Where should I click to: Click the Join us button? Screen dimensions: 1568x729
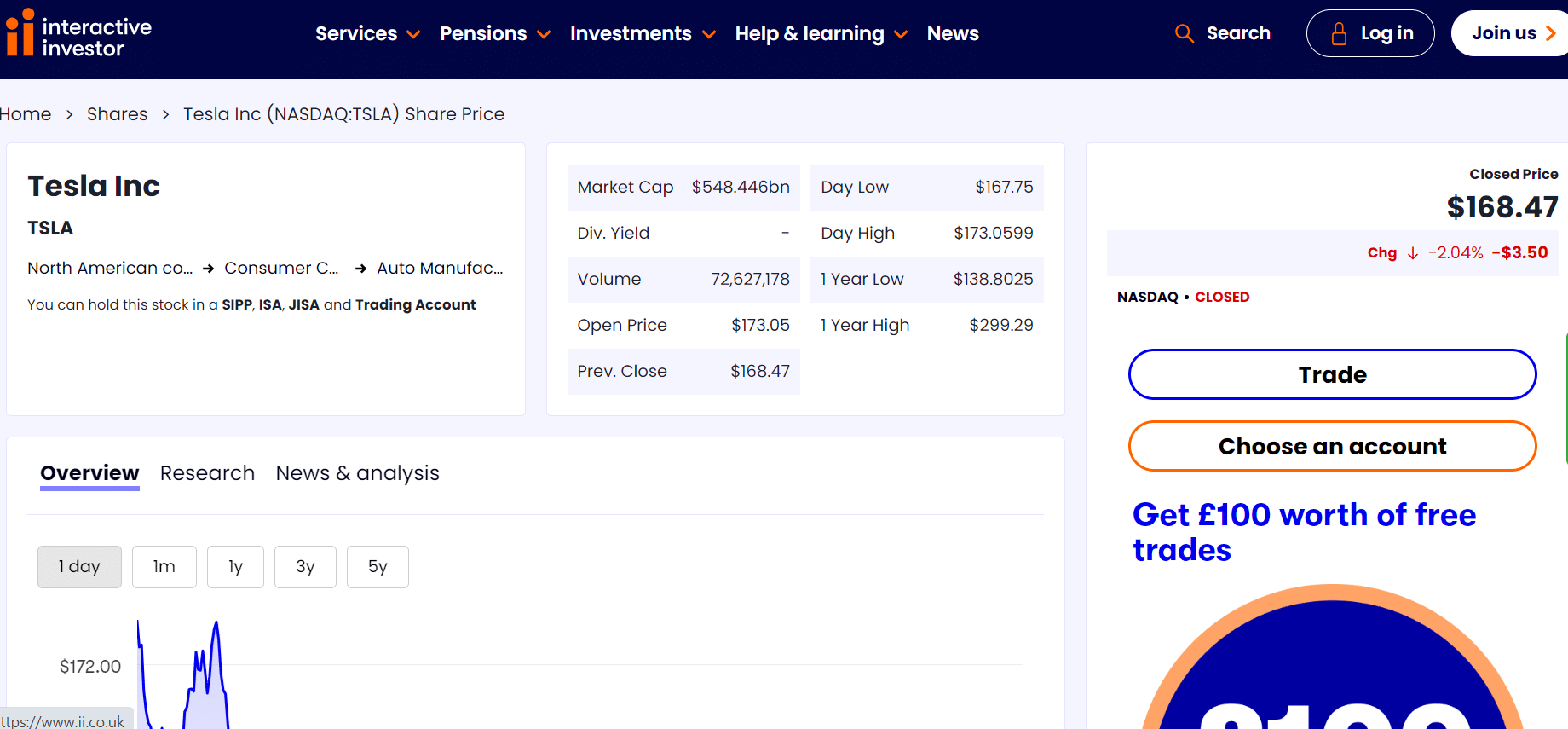(1510, 33)
